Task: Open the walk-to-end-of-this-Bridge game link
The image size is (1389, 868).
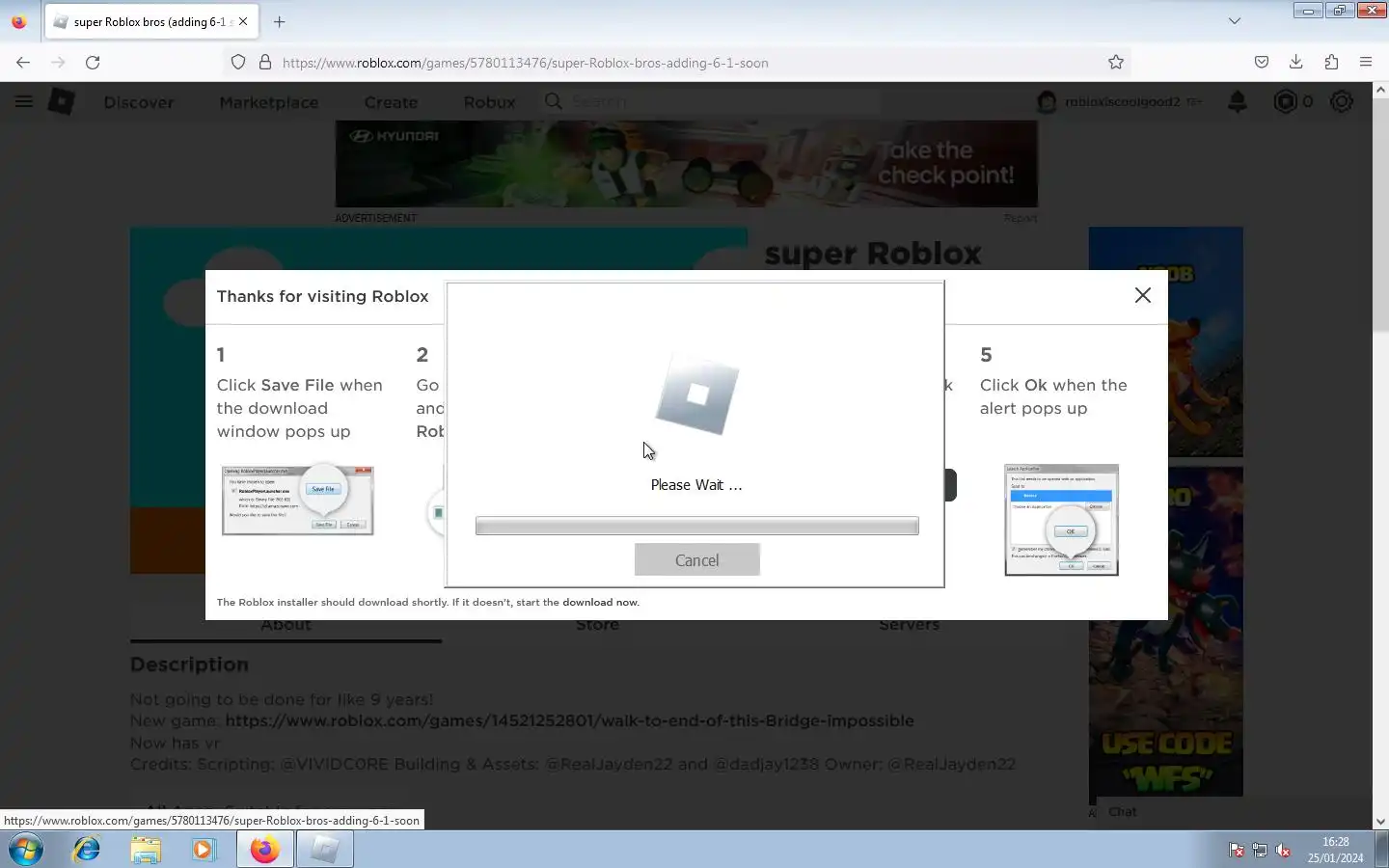Action: pyautogui.click(x=569, y=720)
